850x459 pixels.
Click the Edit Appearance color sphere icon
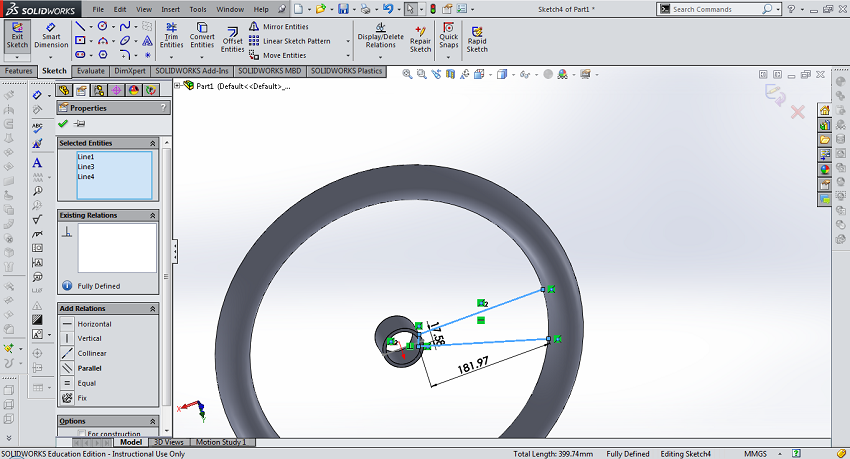point(562,74)
